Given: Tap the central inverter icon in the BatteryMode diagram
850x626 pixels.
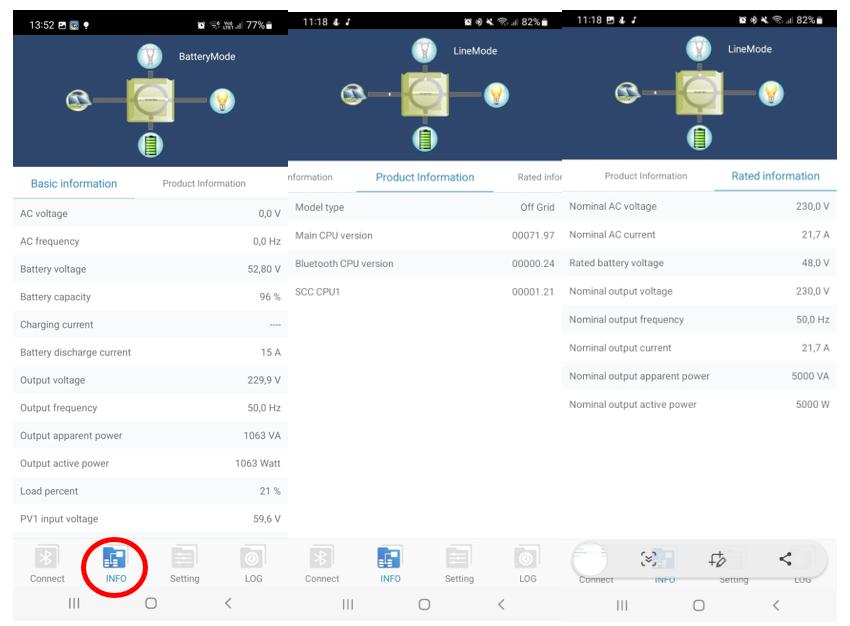Looking at the screenshot, I should coord(150,101).
